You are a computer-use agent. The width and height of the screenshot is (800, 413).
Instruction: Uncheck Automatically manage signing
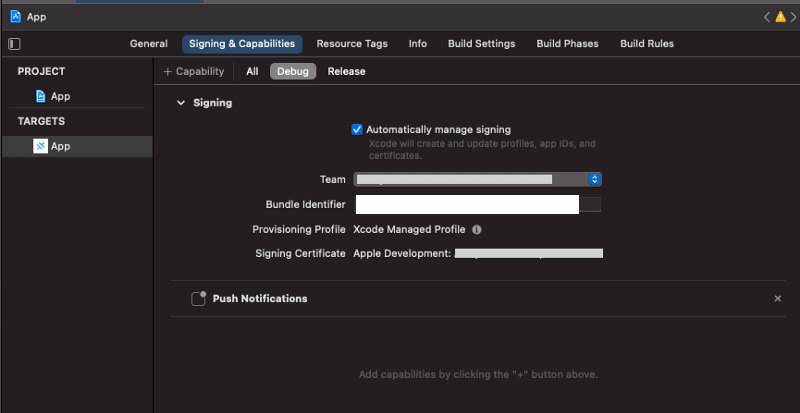(x=357, y=130)
